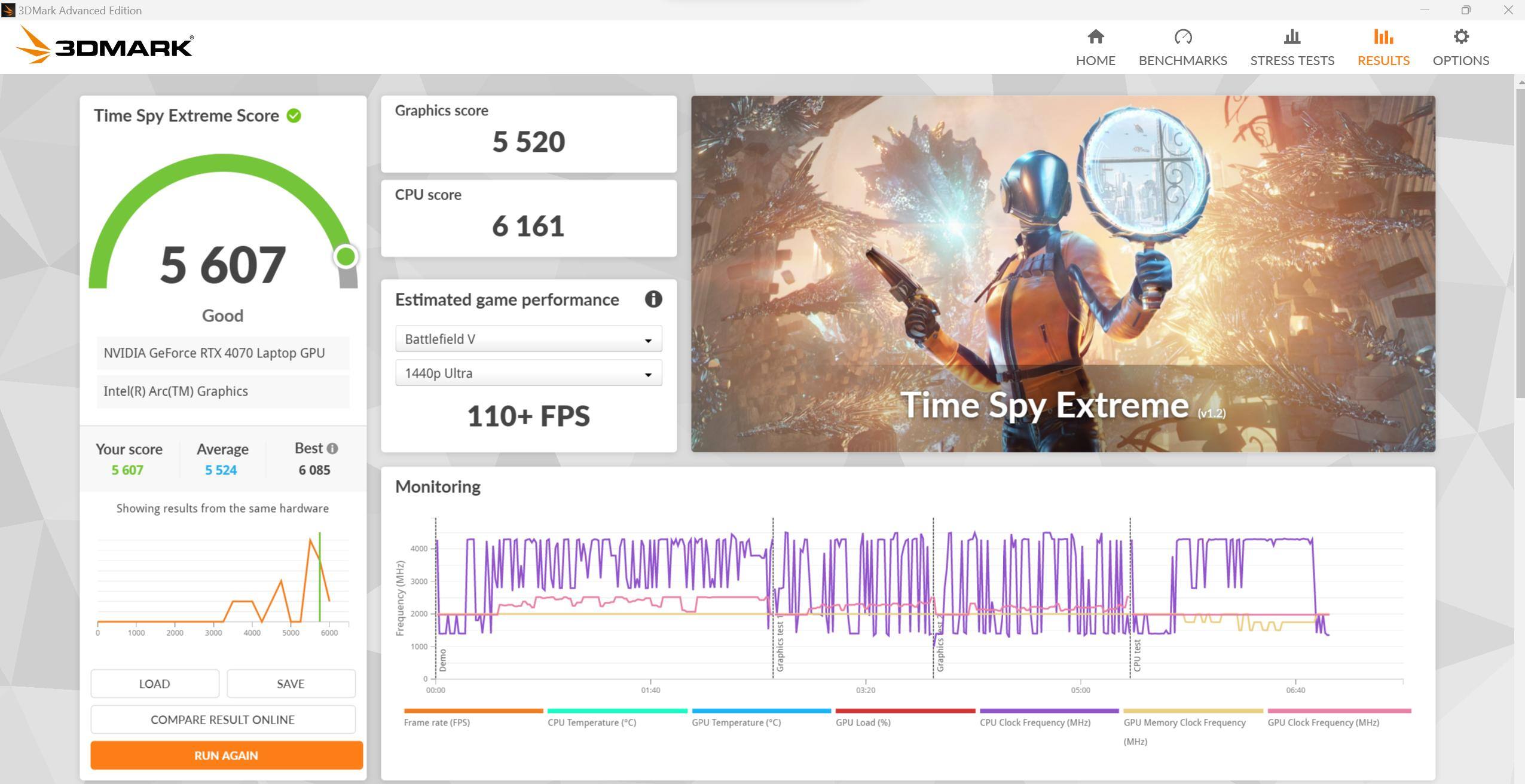The image size is (1525, 784).
Task: Click the RUN AGAIN button
Action: tap(226, 755)
